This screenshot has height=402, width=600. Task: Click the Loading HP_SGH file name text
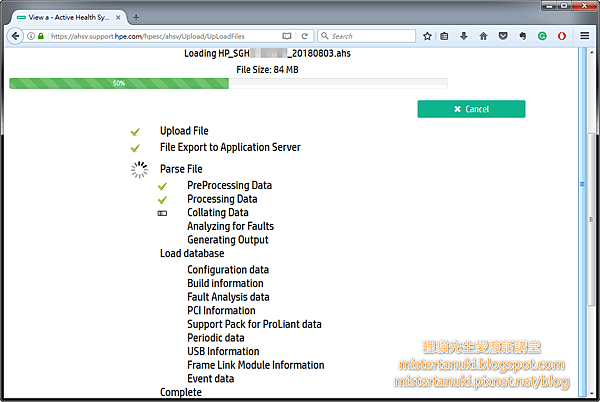267,53
